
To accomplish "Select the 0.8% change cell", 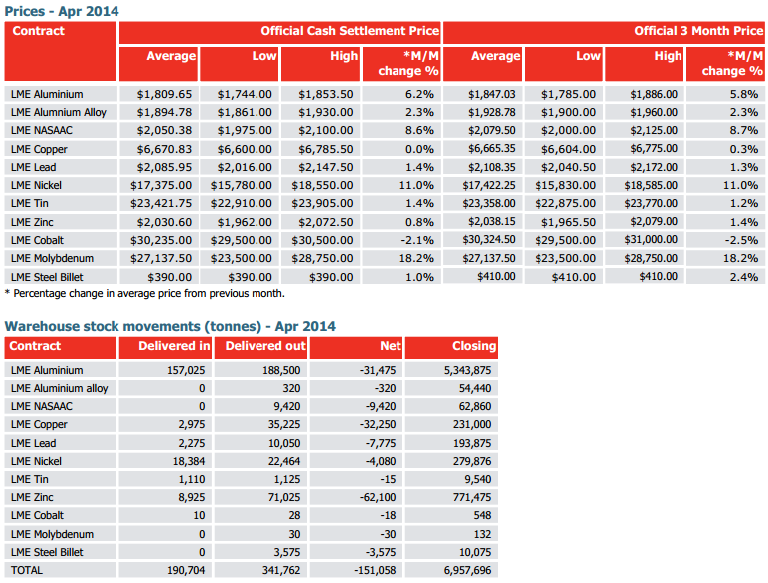I will coord(419,222).
